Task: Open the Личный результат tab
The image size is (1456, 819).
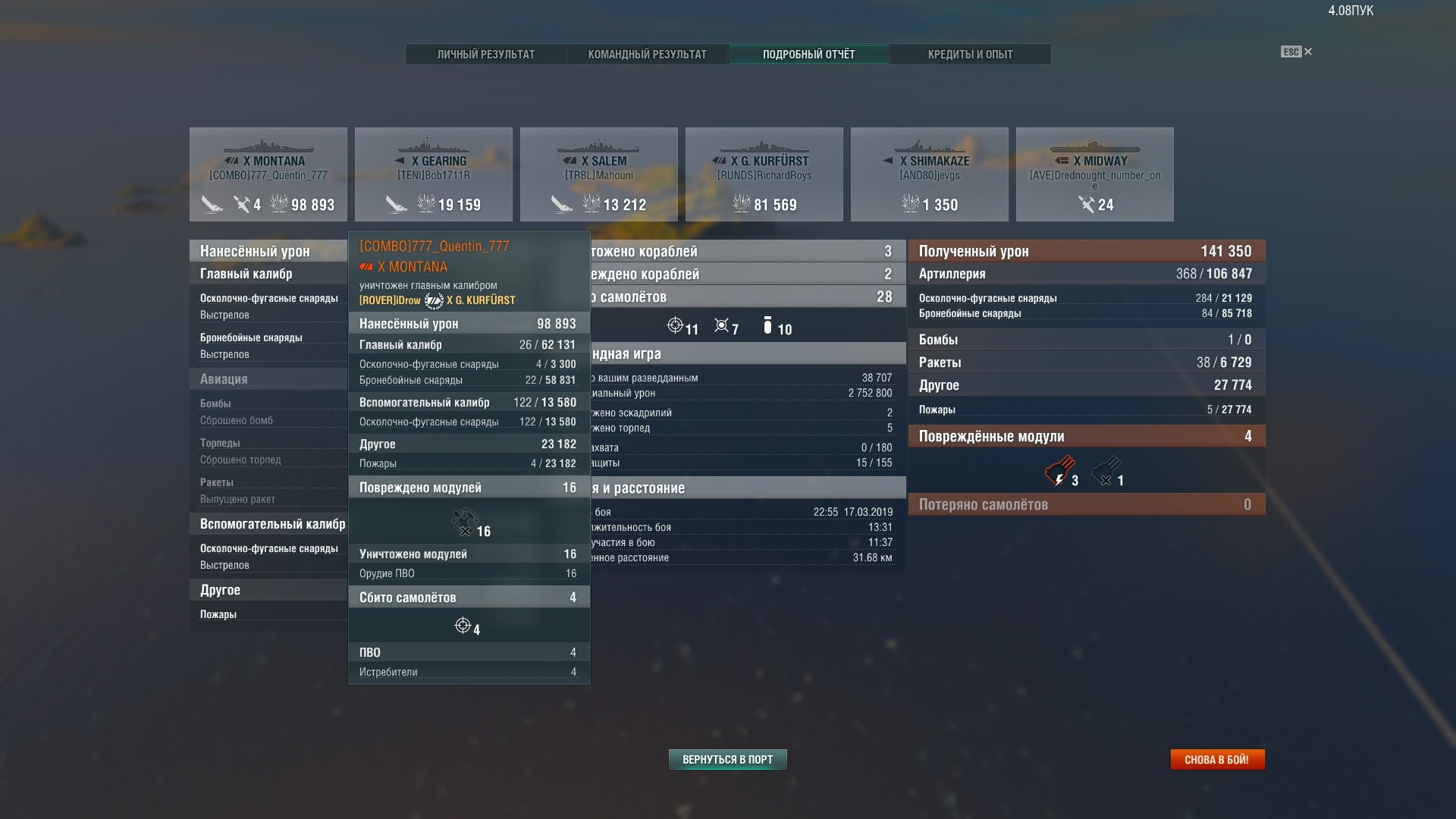Action: pos(485,55)
